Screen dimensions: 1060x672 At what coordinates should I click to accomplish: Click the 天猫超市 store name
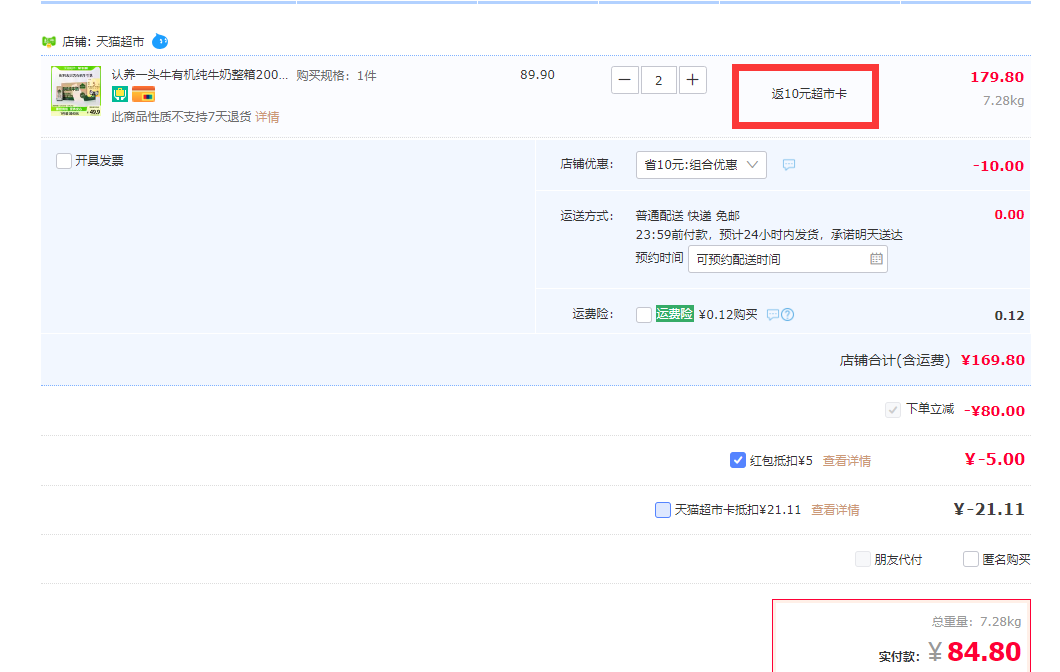pyautogui.click(x=120, y=42)
